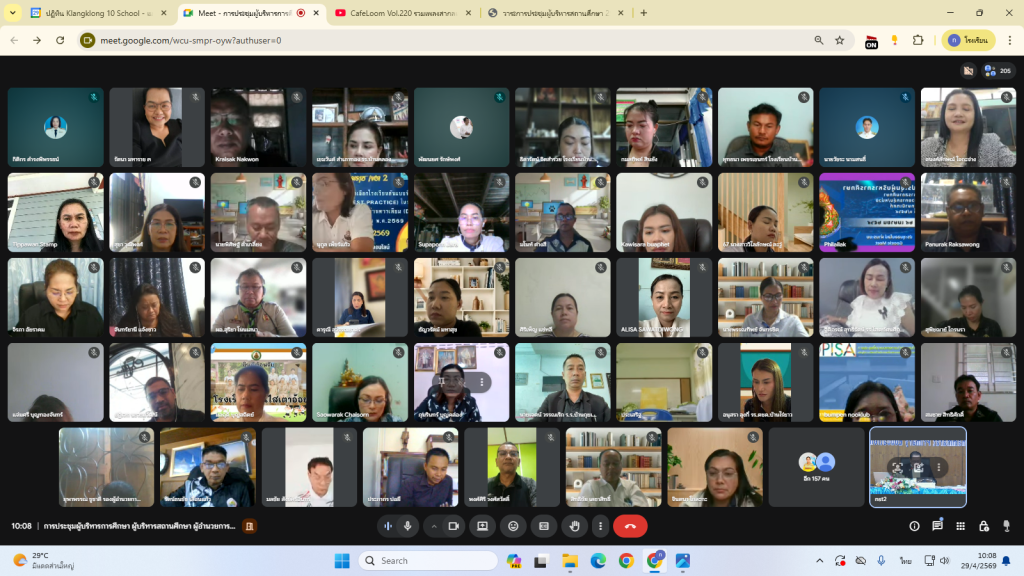Screen dimensions: 1024x576
Task: Open host controls lock icon
Action: 985,526
